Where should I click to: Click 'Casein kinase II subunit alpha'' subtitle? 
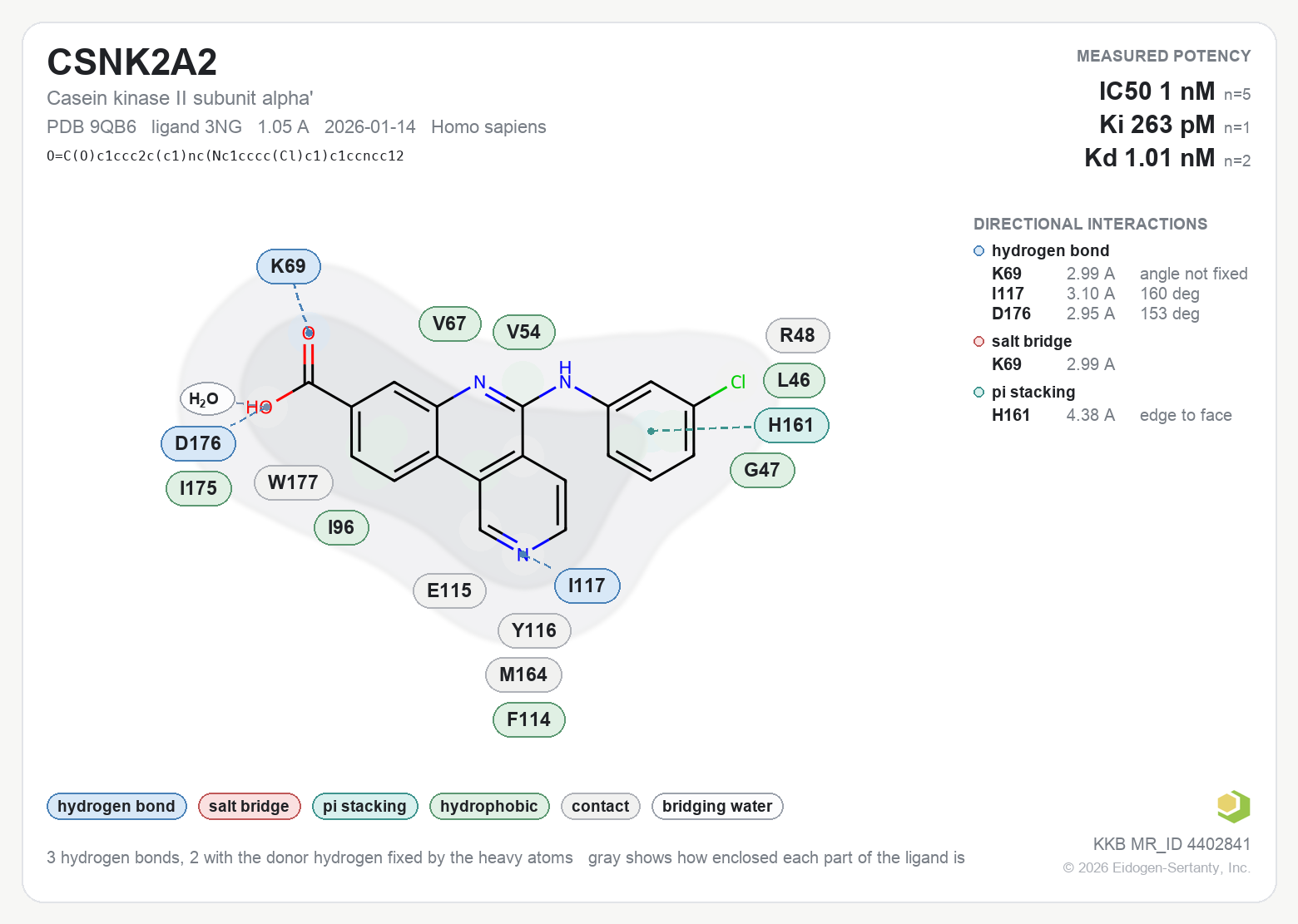pyautogui.click(x=180, y=98)
